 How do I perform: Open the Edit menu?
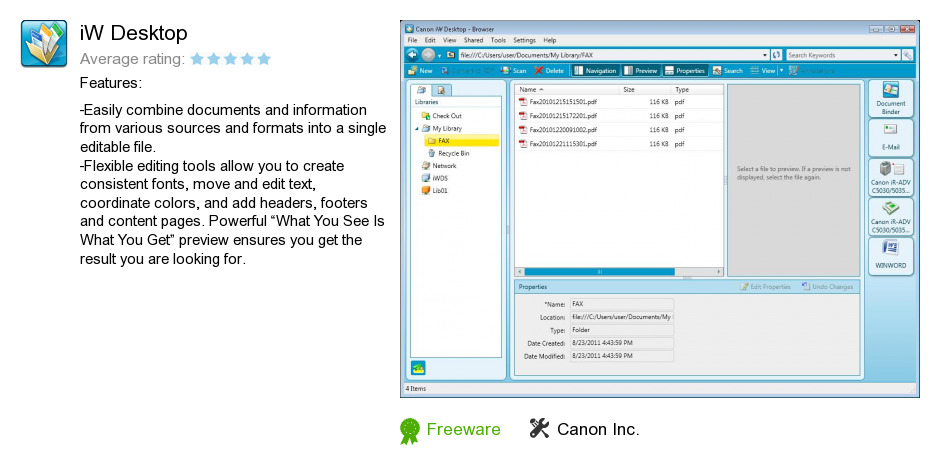(x=430, y=40)
